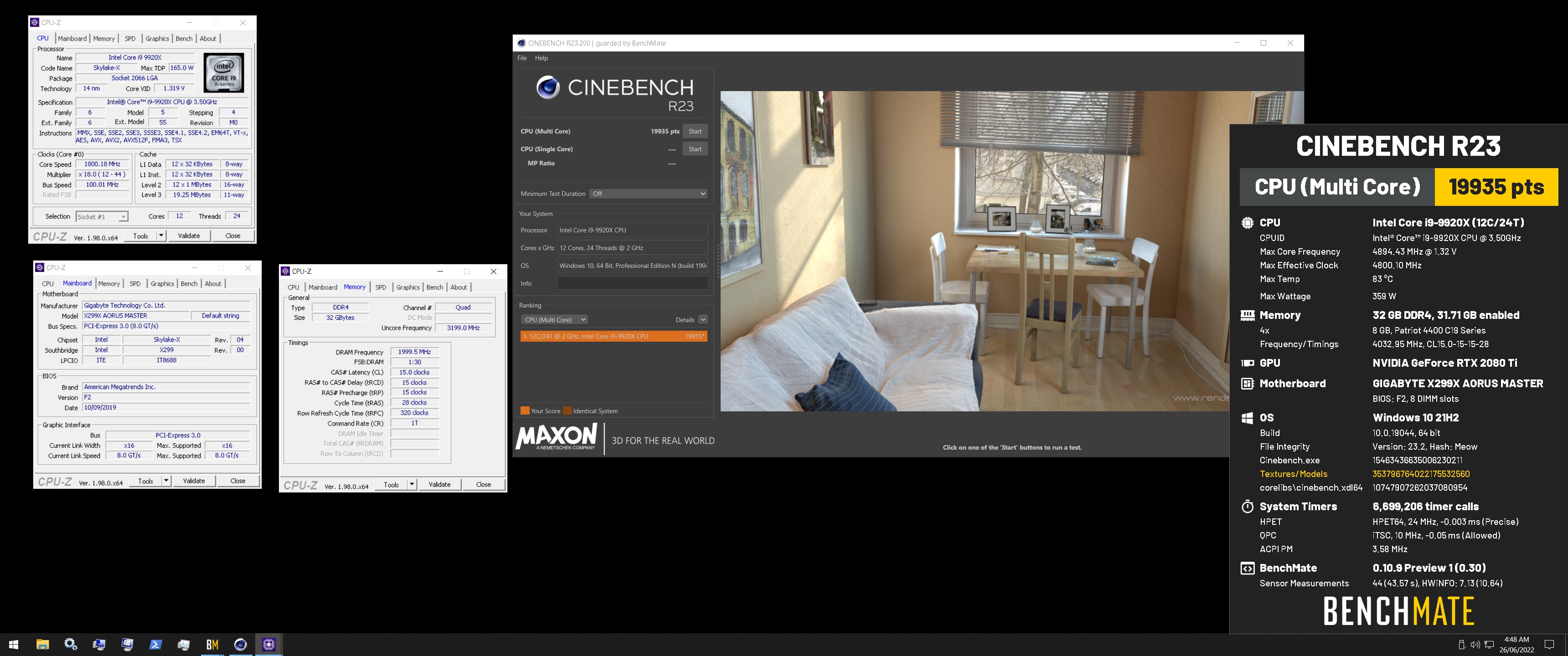
Task: Open File Explorer from the taskbar
Action: click(42, 645)
